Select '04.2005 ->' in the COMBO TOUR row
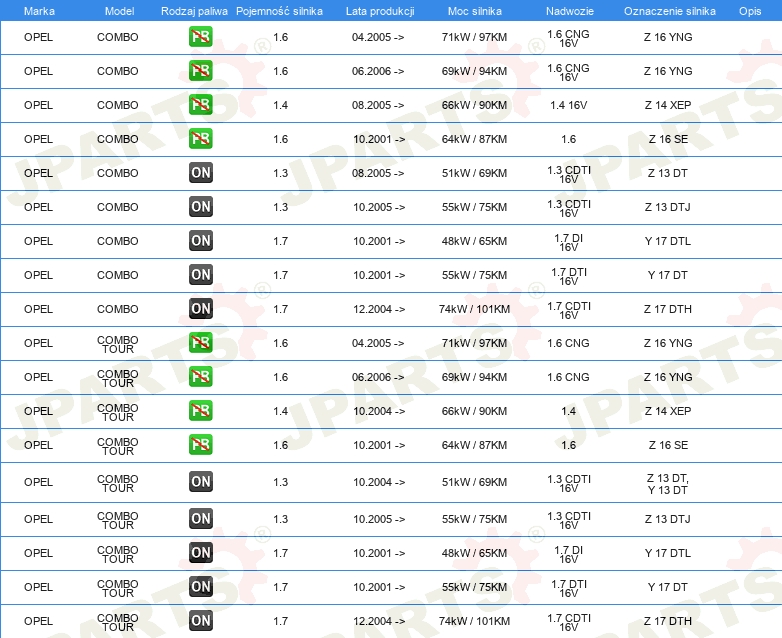This screenshot has width=782, height=638. point(378,343)
